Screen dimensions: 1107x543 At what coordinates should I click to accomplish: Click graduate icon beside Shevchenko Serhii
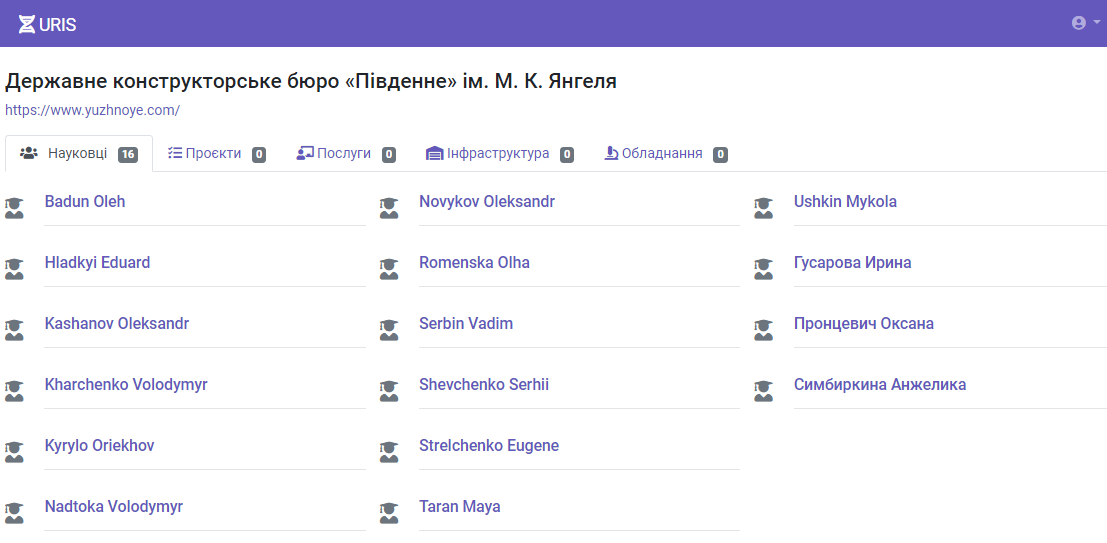389,390
